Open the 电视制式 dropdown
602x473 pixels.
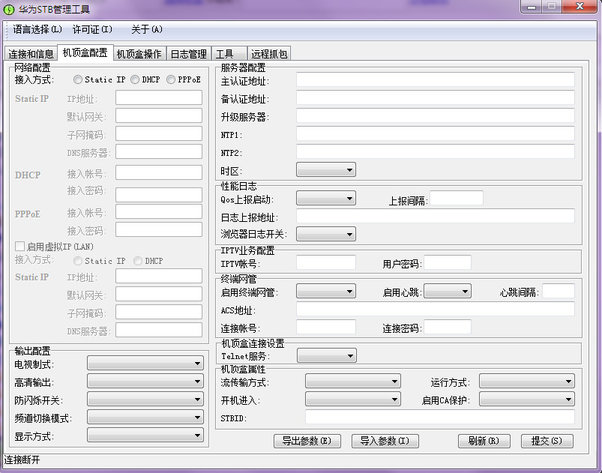coord(146,363)
